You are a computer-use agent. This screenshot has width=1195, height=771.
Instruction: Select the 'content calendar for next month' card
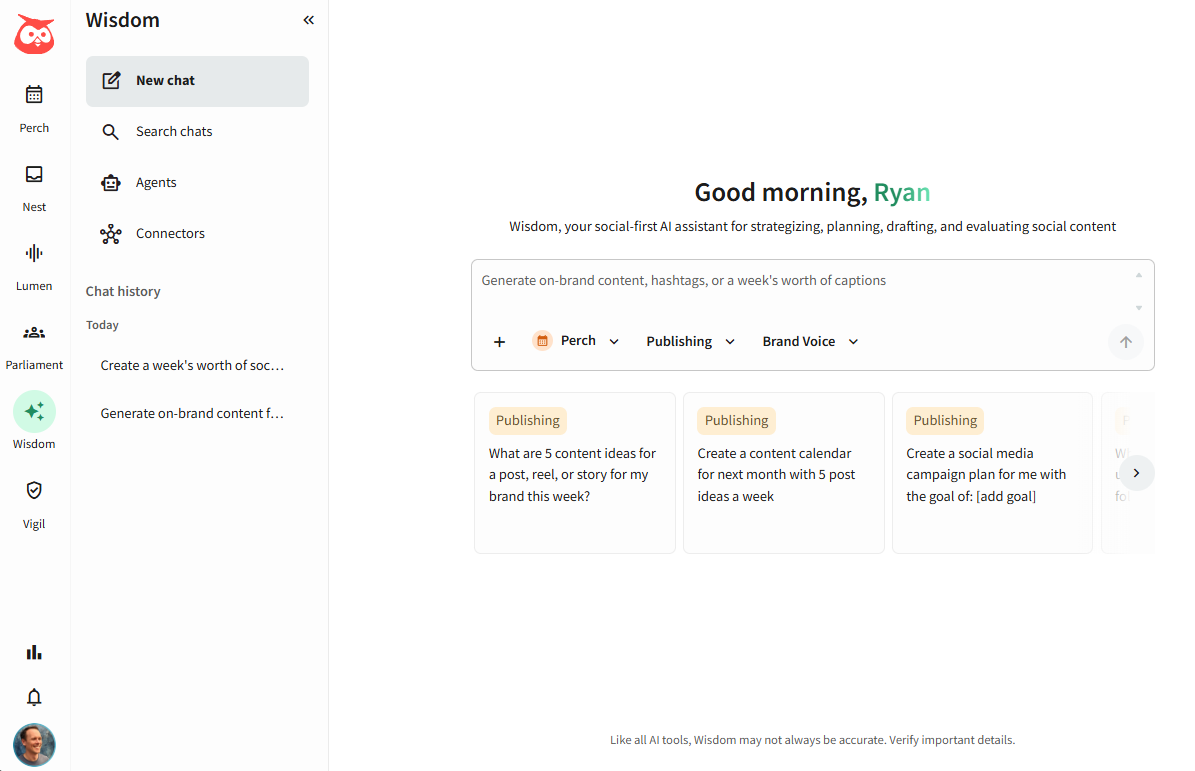[x=783, y=473]
